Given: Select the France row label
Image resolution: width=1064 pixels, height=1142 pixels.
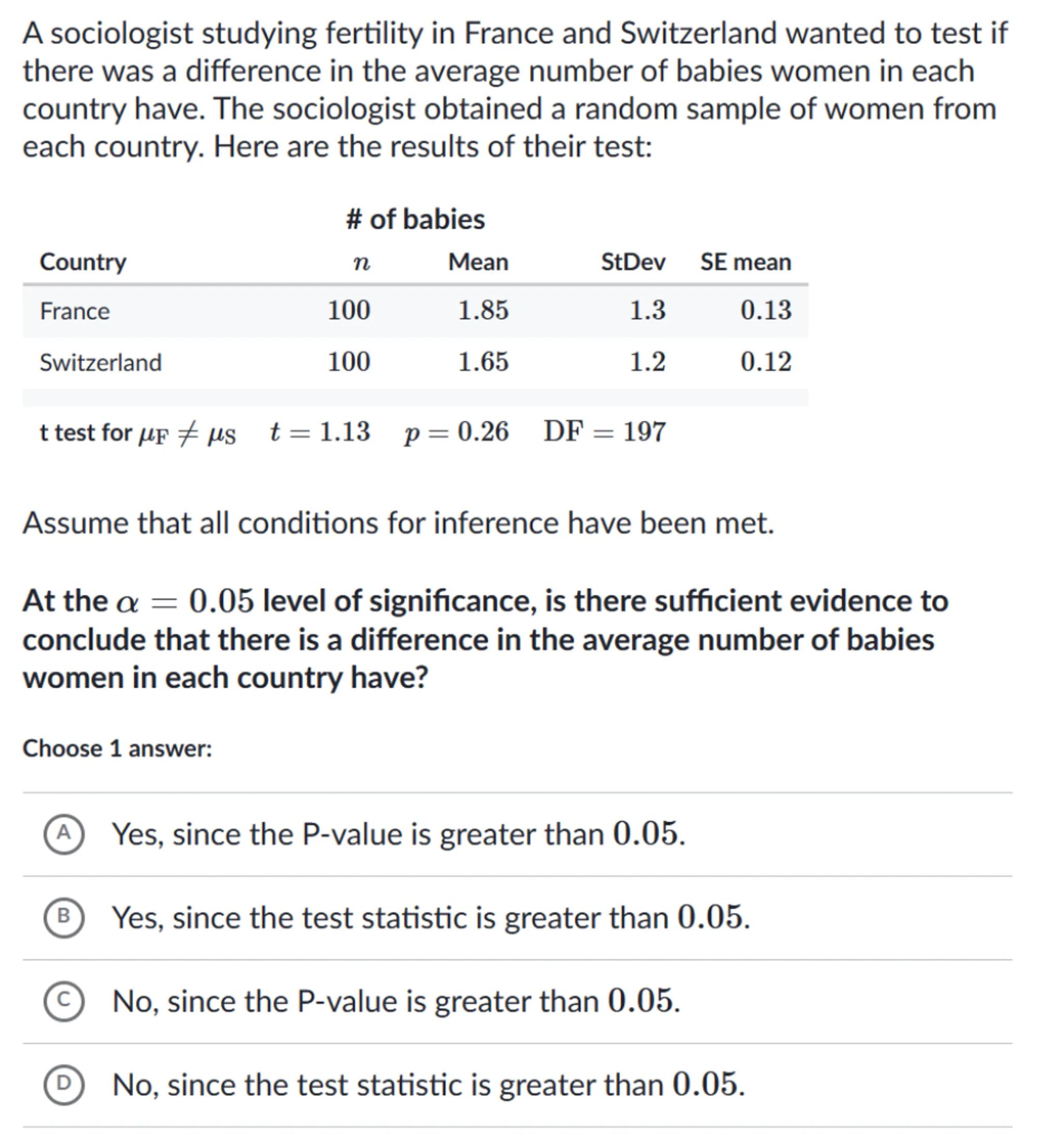Looking at the screenshot, I should click(x=75, y=311).
